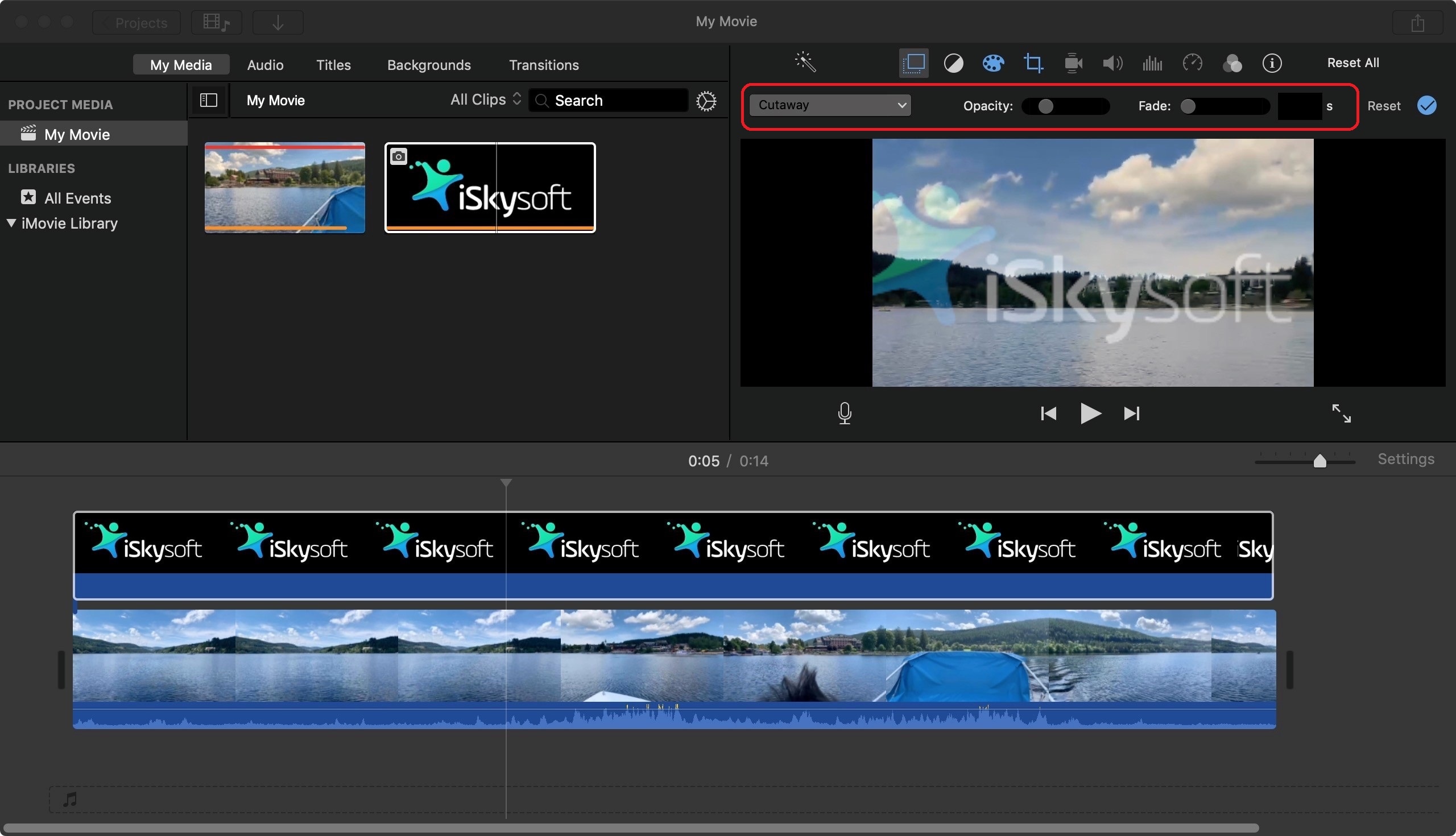Switch to Audio tab

point(264,64)
